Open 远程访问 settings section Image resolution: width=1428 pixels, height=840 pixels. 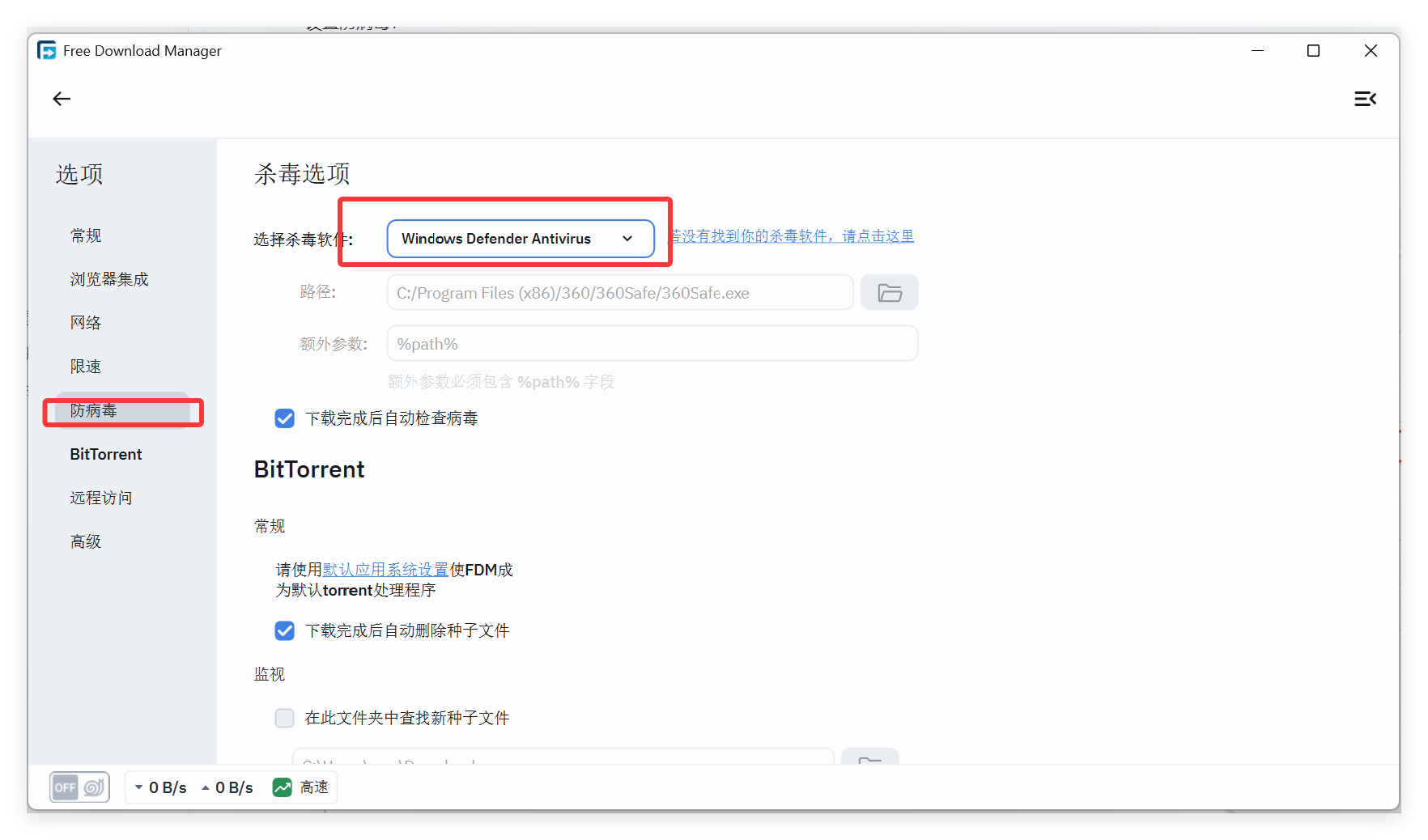(101, 498)
